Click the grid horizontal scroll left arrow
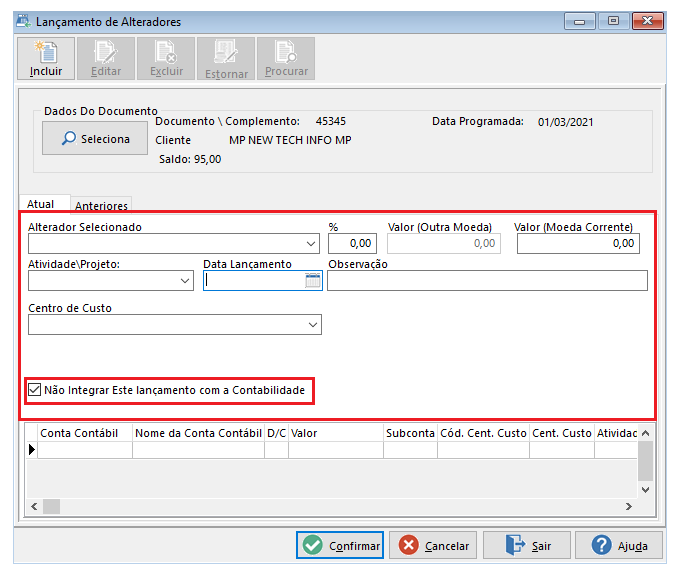 tap(34, 506)
